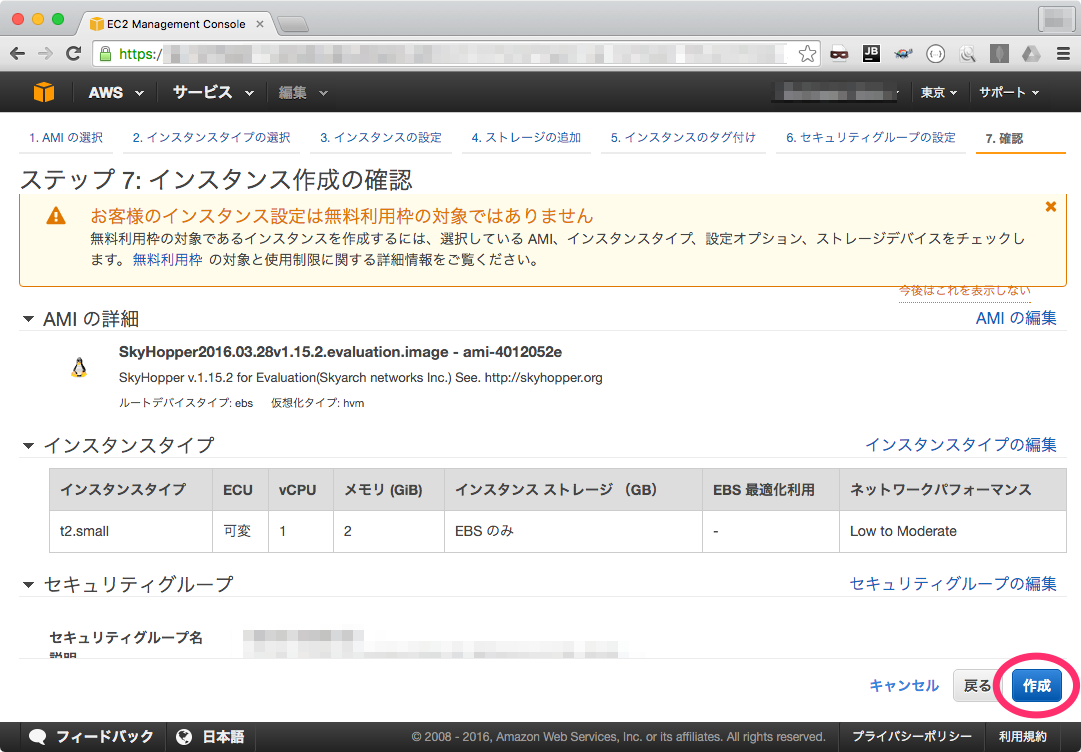Screen dimensions: 1081x752
Task: Click the SkyHopper AMI name heading
Action: pyautogui.click(x=340, y=352)
